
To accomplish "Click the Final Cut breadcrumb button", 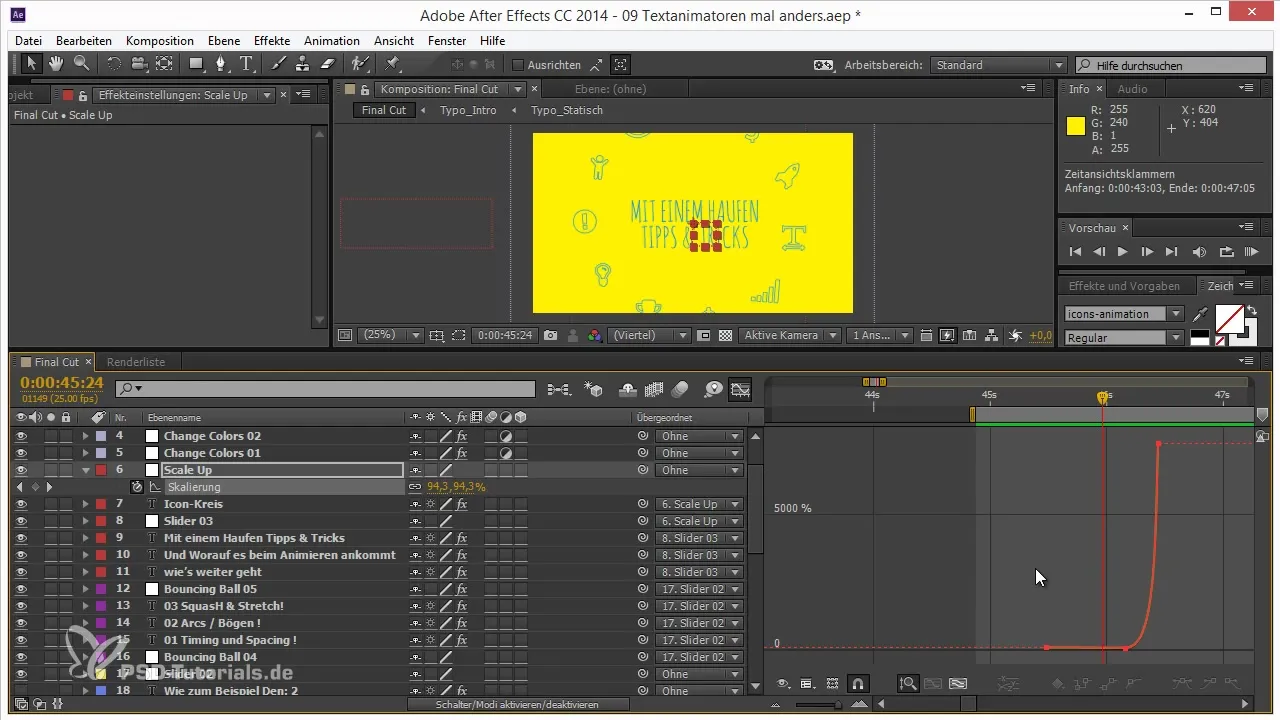I will pos(384,110).
